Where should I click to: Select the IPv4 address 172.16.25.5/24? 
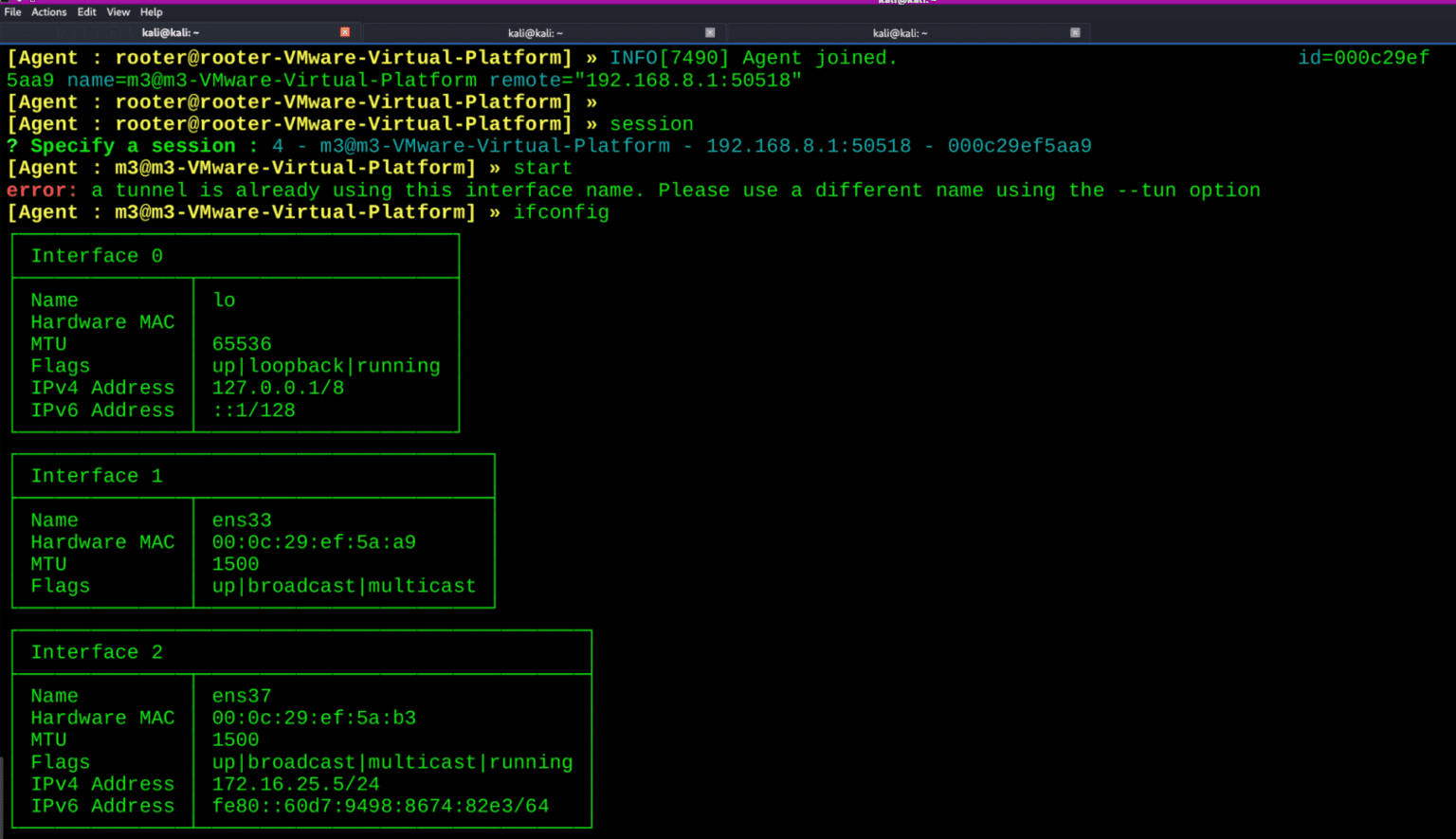(296, 783)
